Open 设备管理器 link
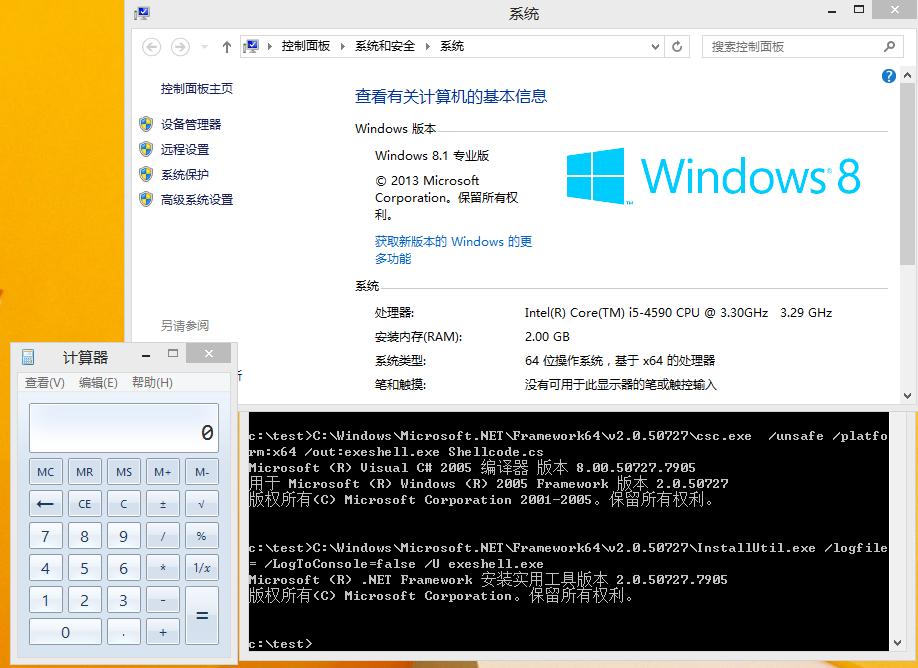 [x=191, y=124]
